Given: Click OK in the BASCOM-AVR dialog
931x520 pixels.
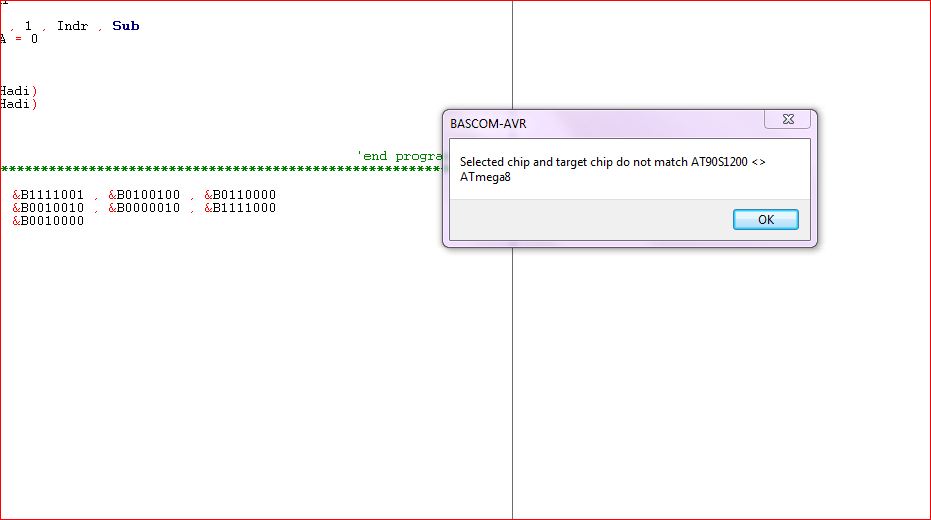Looking at the screenshot, I should click(765, 220).
